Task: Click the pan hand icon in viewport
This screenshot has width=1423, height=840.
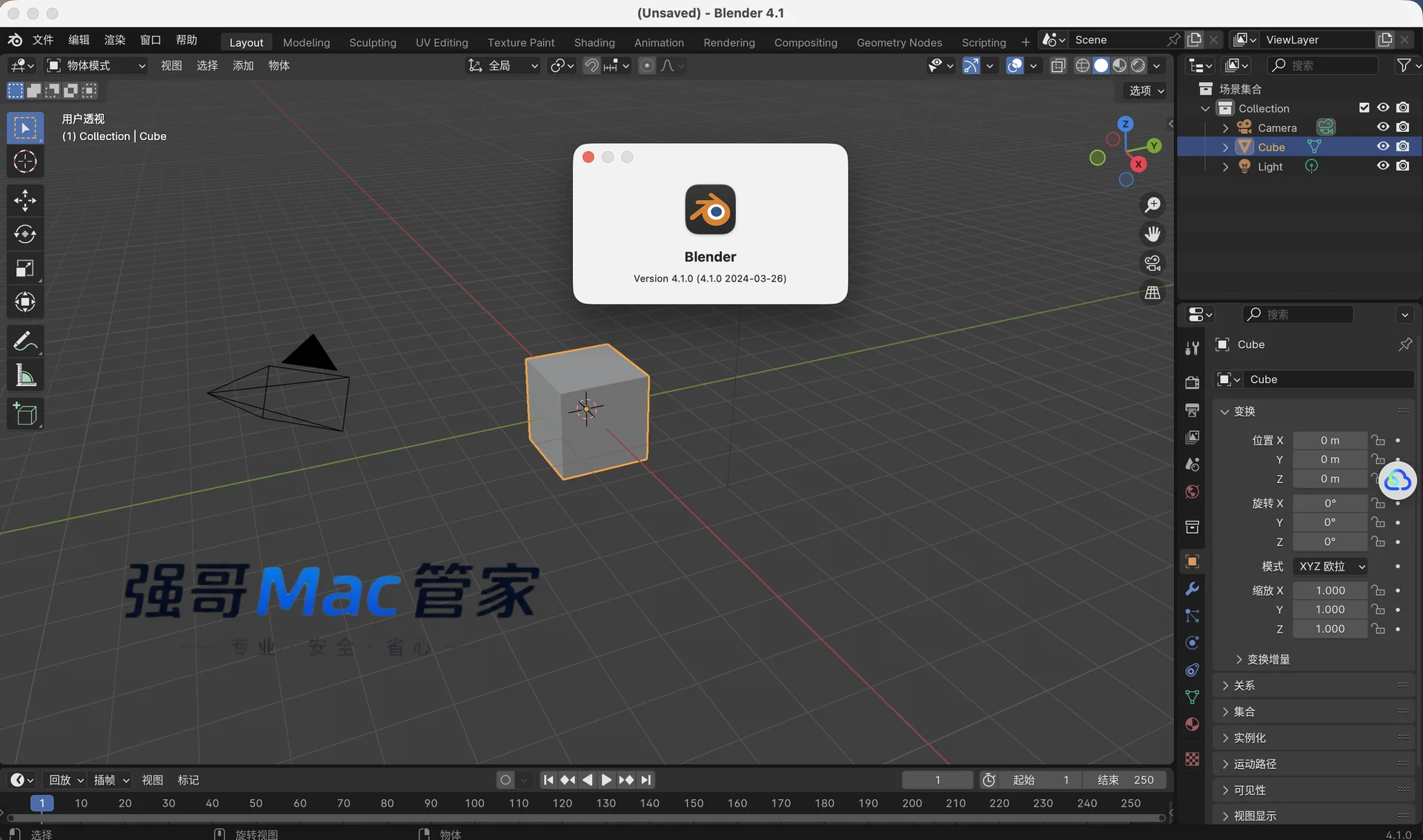Action: [1152, 234]
